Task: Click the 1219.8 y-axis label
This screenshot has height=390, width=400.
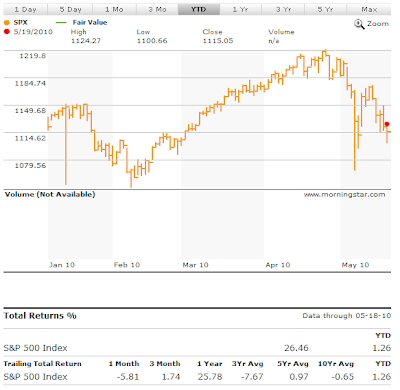Action: 33,56
